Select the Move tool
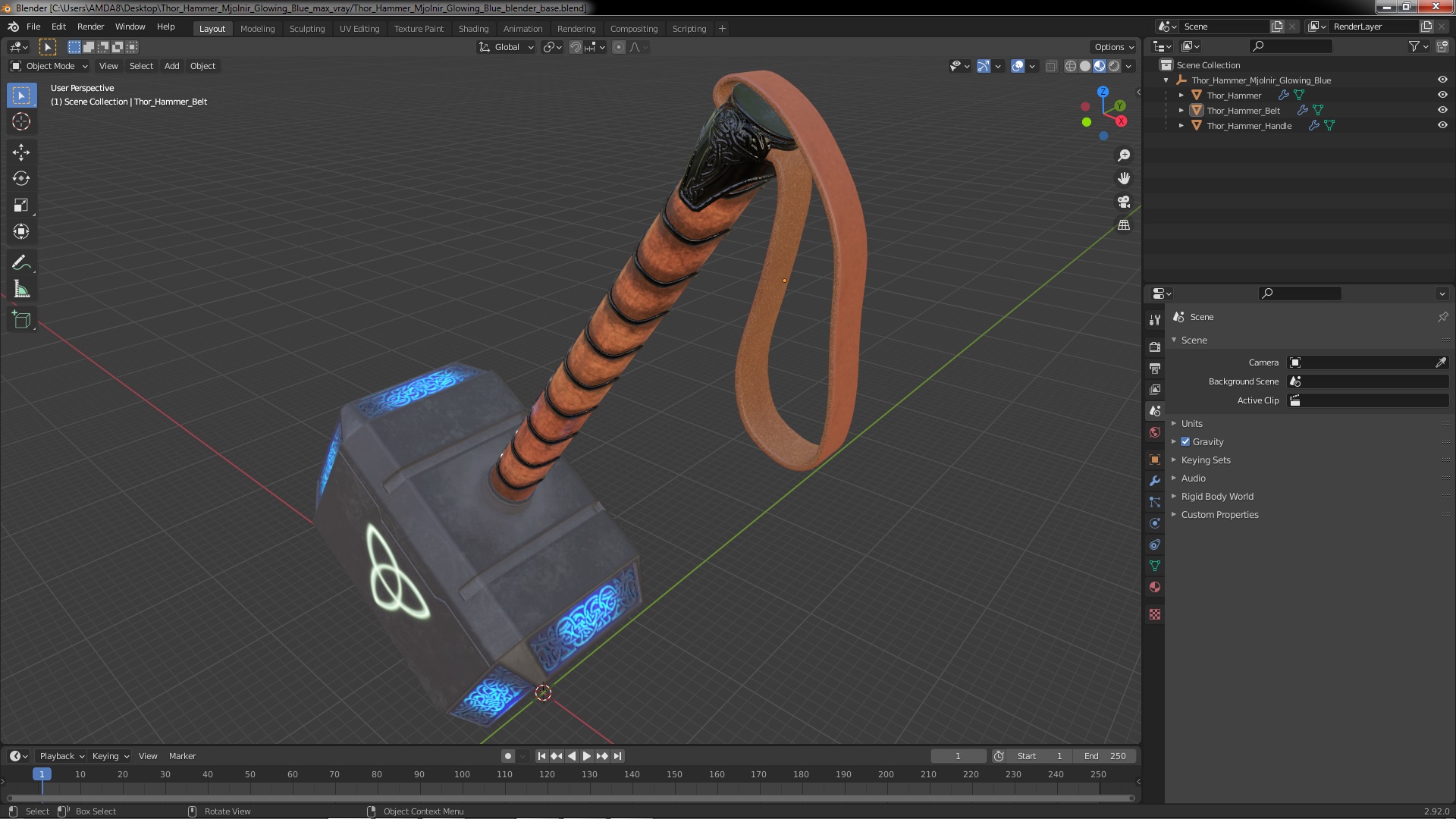 coord(21,152)
